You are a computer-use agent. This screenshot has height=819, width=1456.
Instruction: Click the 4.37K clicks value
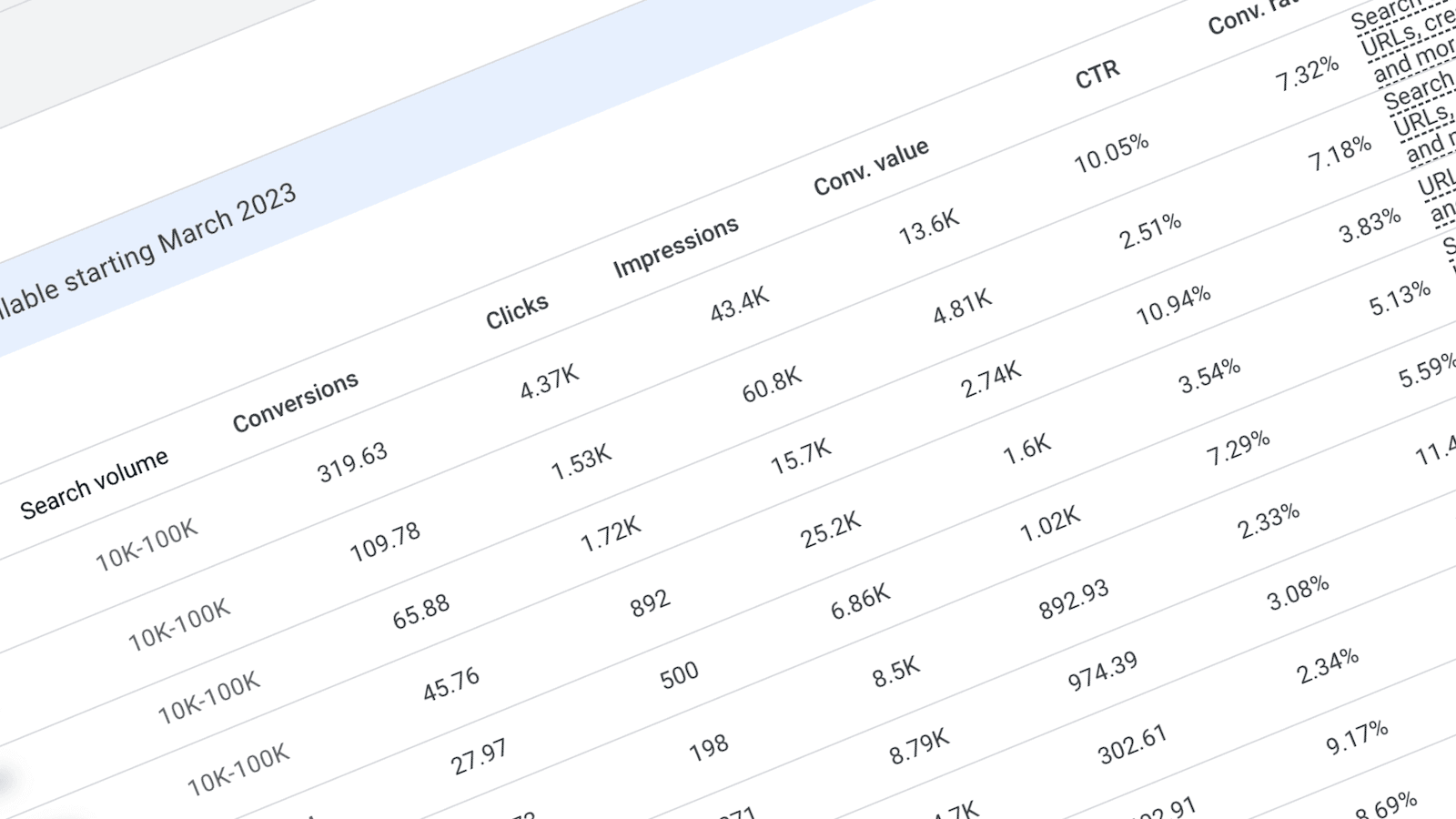(x=550, y=381)
